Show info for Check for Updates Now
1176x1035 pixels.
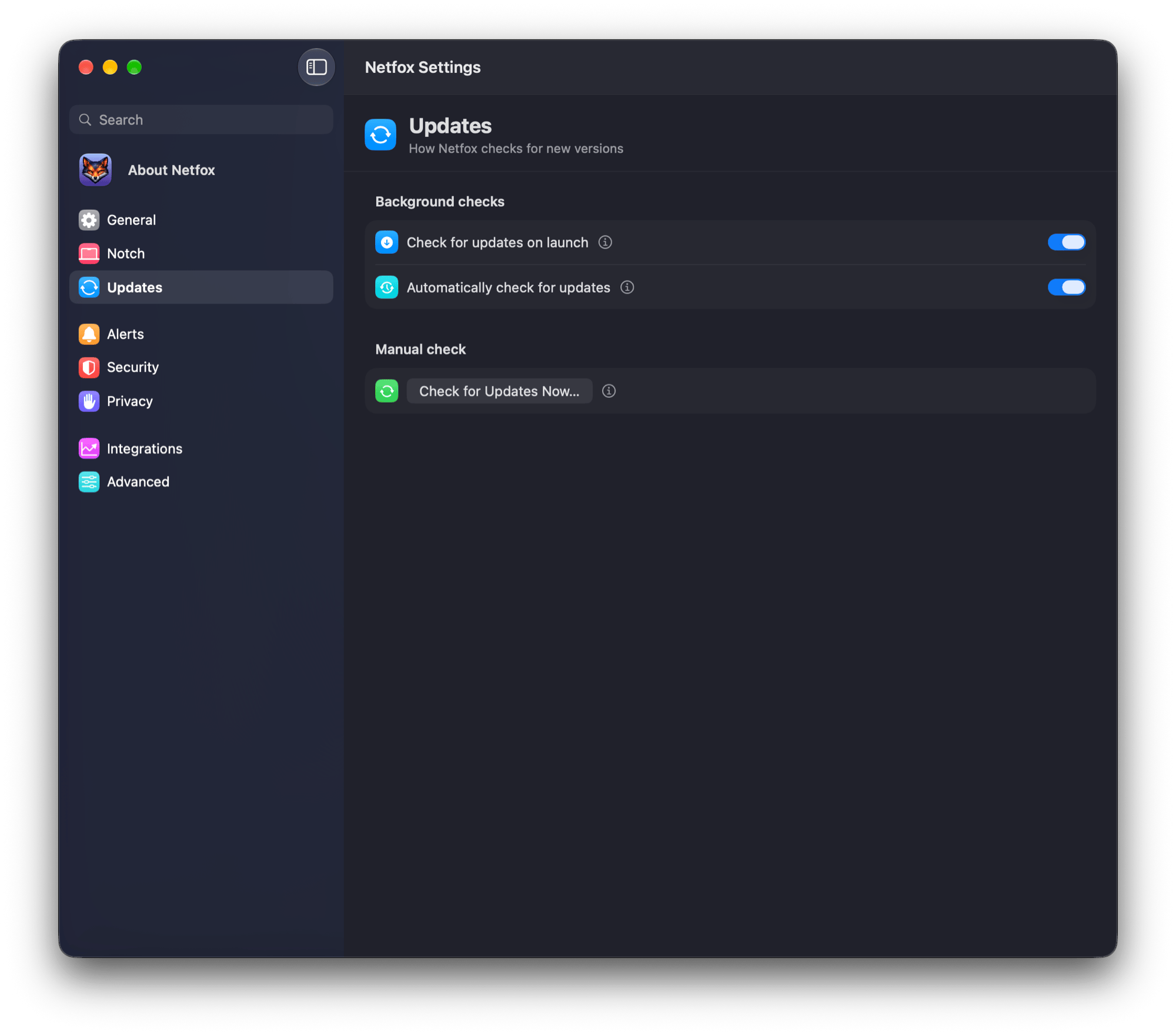click(609, 391)
